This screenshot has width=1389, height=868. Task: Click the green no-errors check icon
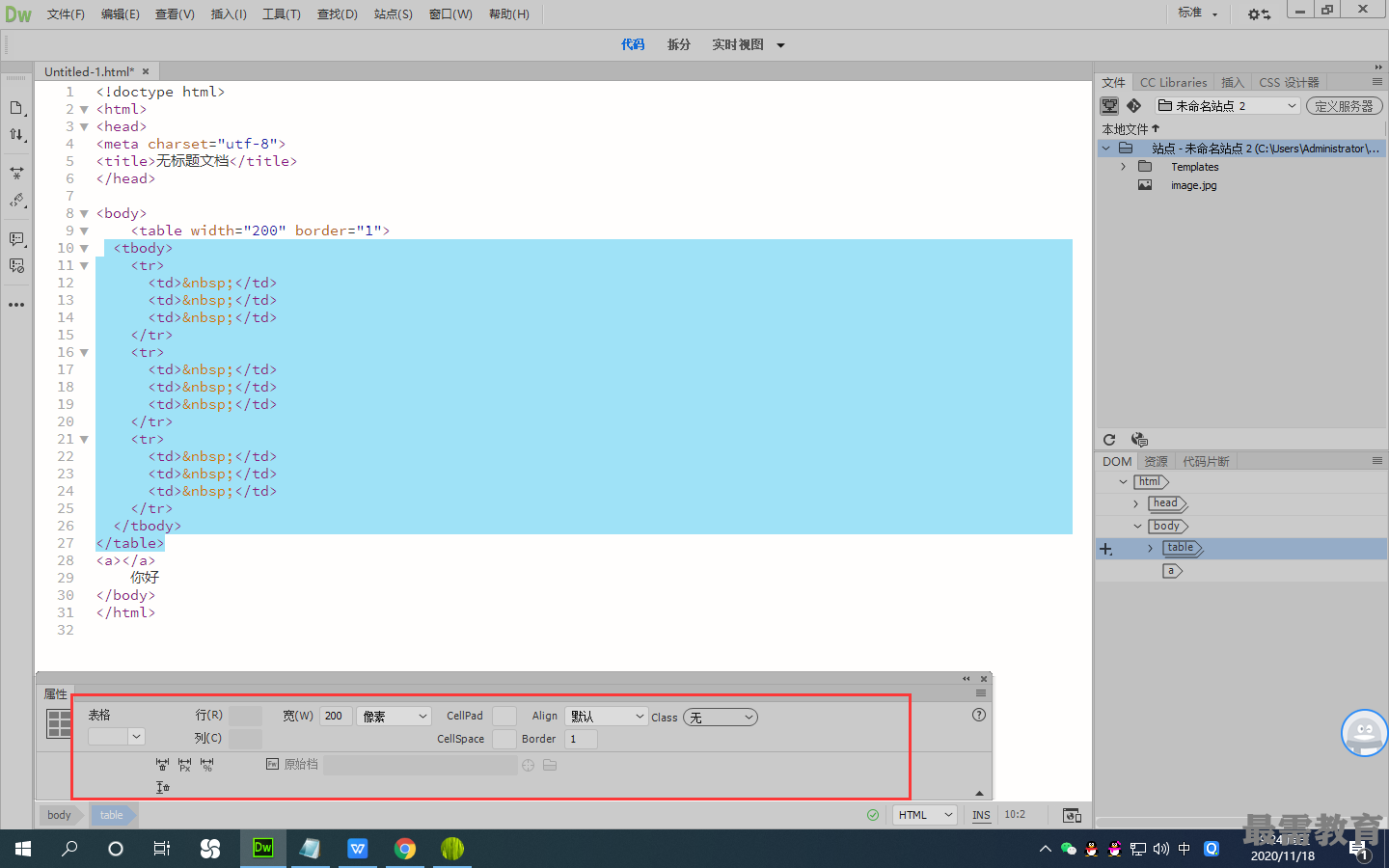tap(873, 815)
